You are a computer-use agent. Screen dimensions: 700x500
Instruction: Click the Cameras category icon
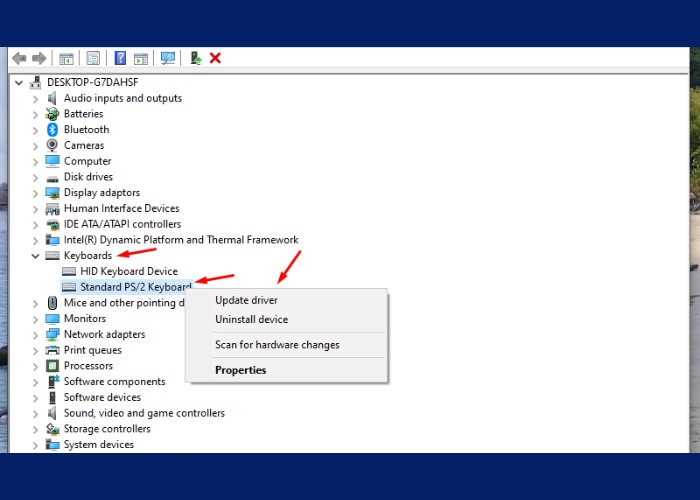coord(53,145)
